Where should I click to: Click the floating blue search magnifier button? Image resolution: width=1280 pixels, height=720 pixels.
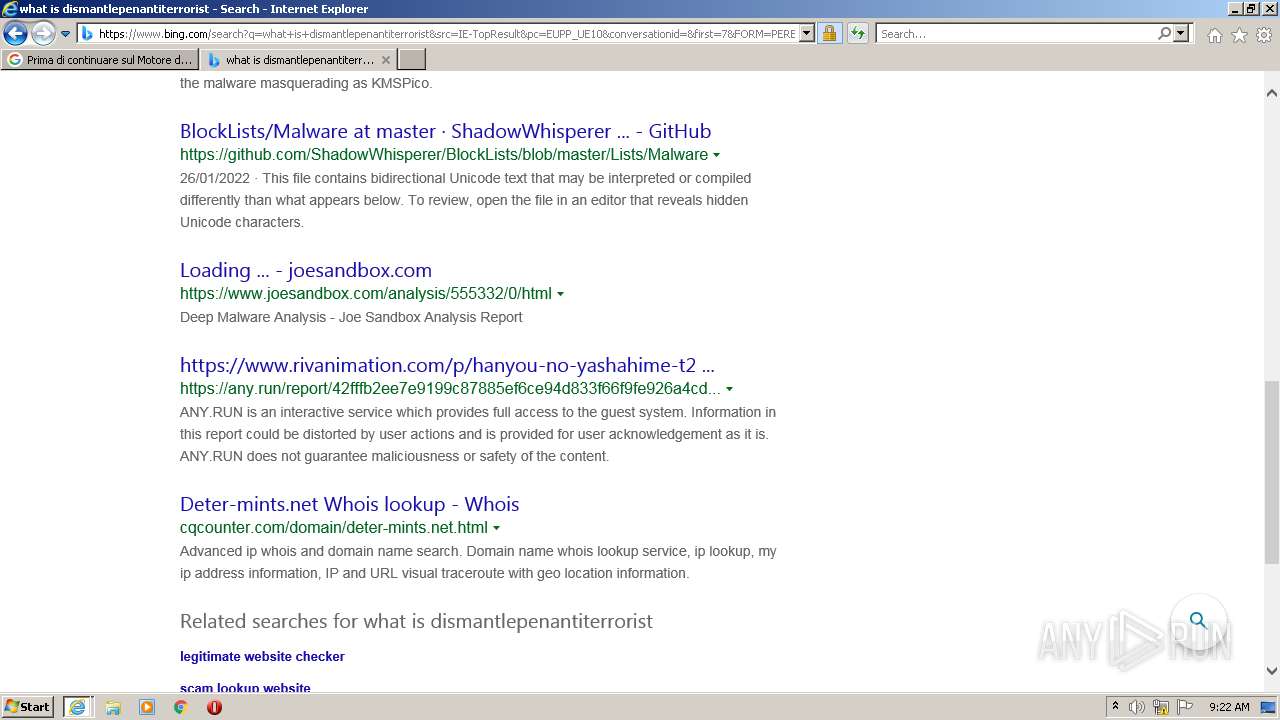tap(1198, 620)
